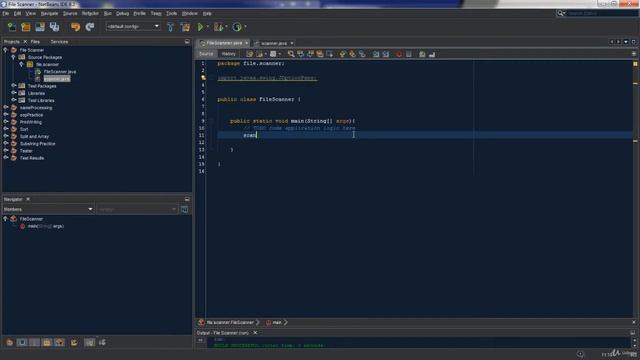
Task: Click the Profile Project toolbar icon
Action: [x=237, y=27]
